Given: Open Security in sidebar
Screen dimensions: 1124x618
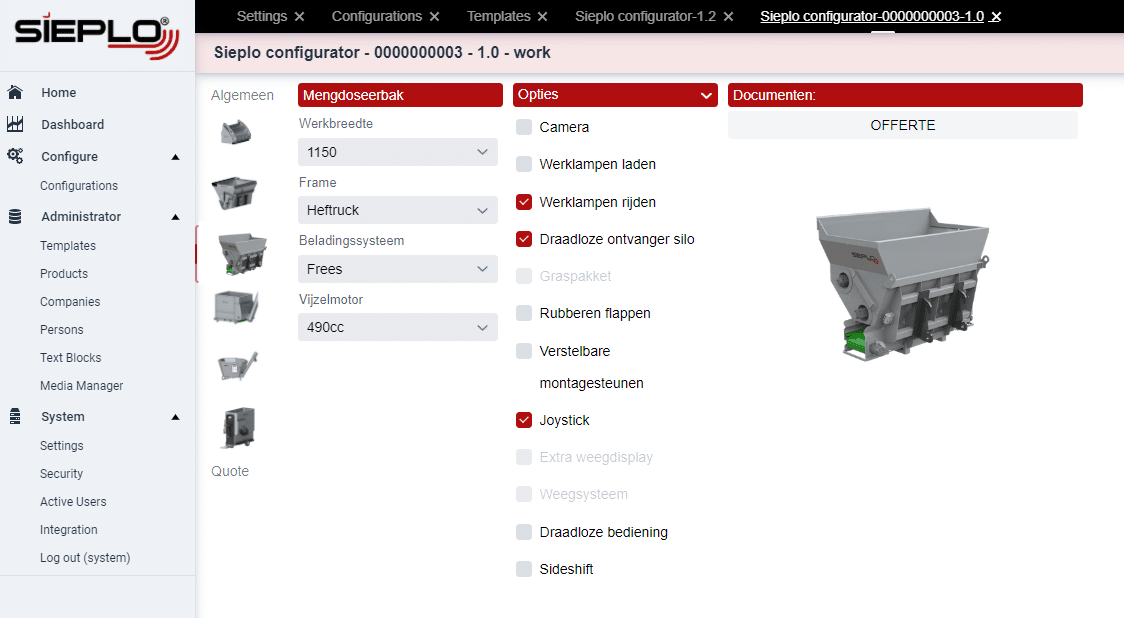Looking at the screenshot, I should click(62, 473).
